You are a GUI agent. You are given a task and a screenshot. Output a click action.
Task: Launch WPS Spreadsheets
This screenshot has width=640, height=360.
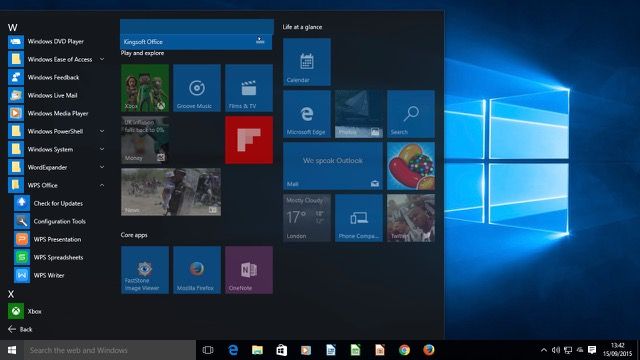[59, 257]
